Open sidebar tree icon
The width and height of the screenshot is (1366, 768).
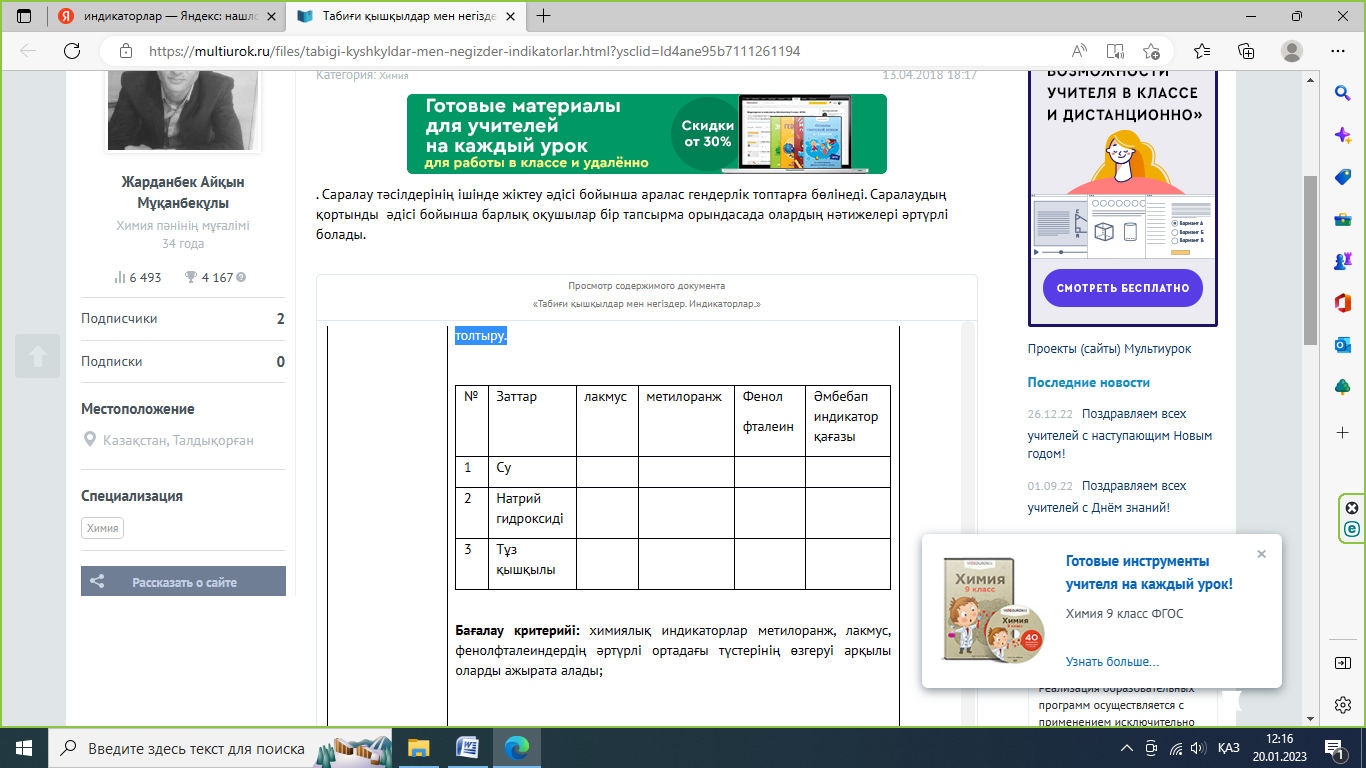point(1343,387)
